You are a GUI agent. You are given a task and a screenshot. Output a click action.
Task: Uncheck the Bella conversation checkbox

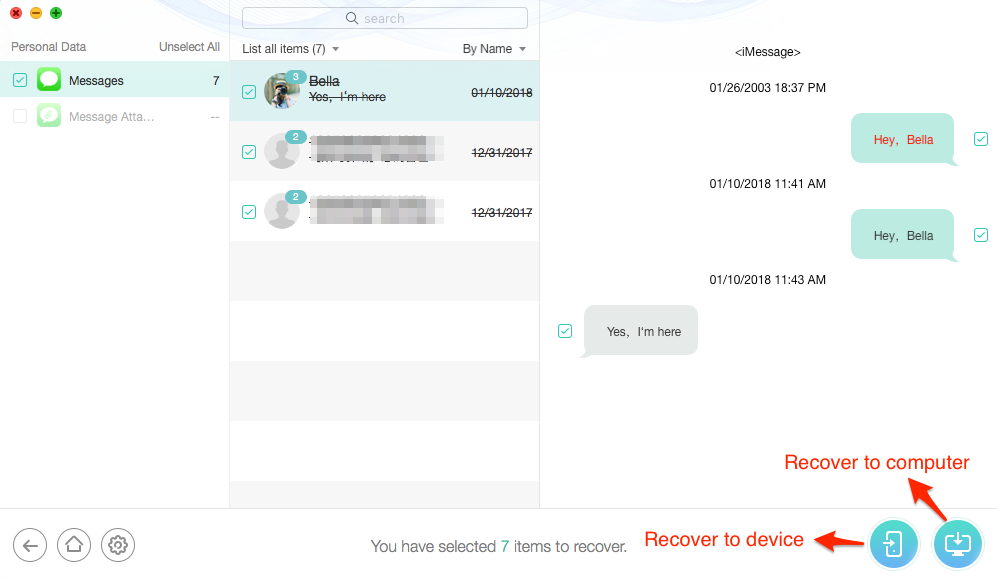click(x=249, y=92)
